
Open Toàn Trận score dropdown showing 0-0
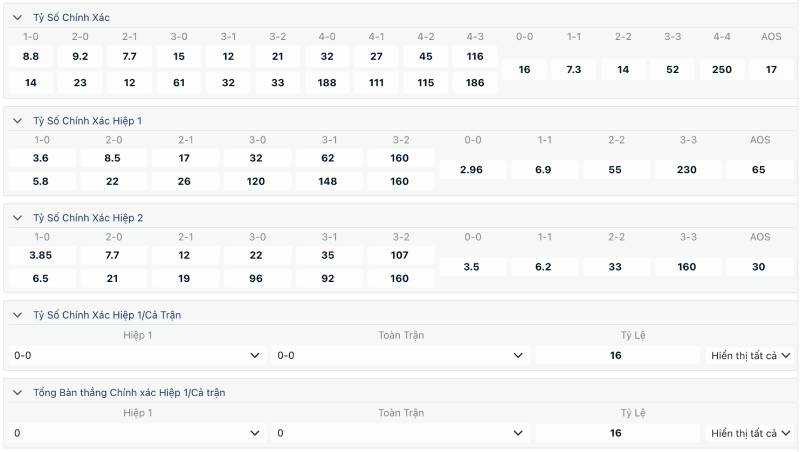tap(400, 355)
